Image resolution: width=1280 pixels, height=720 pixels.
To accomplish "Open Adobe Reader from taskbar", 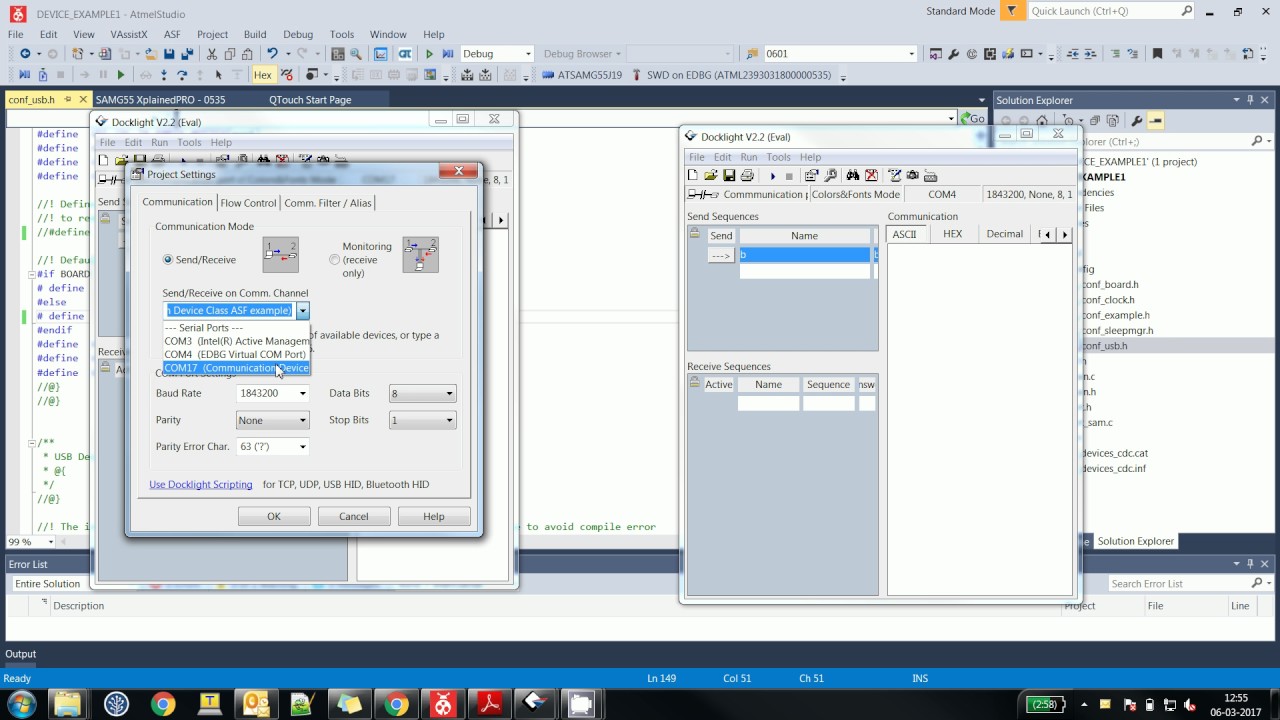I will tap(489, 704).
